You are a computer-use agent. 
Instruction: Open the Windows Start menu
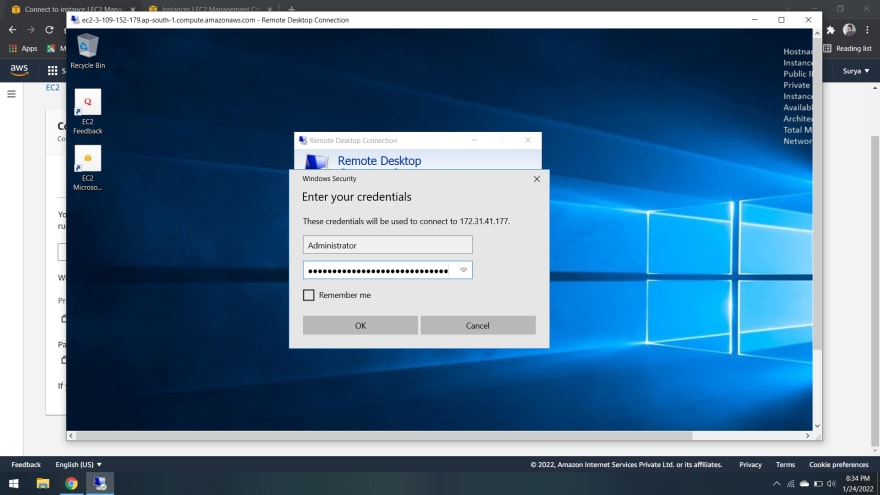click(x=14, y=483)
